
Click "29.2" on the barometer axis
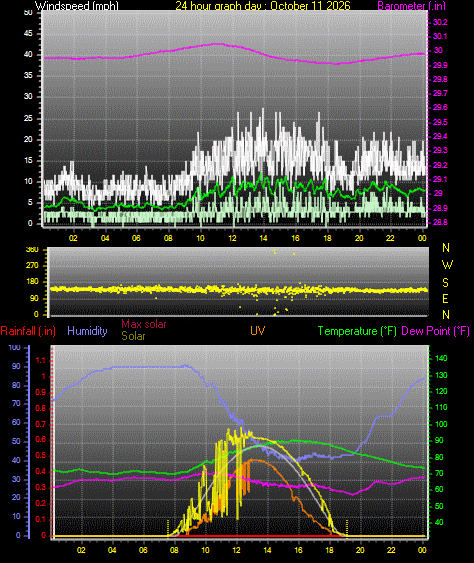tap(440, 165)
